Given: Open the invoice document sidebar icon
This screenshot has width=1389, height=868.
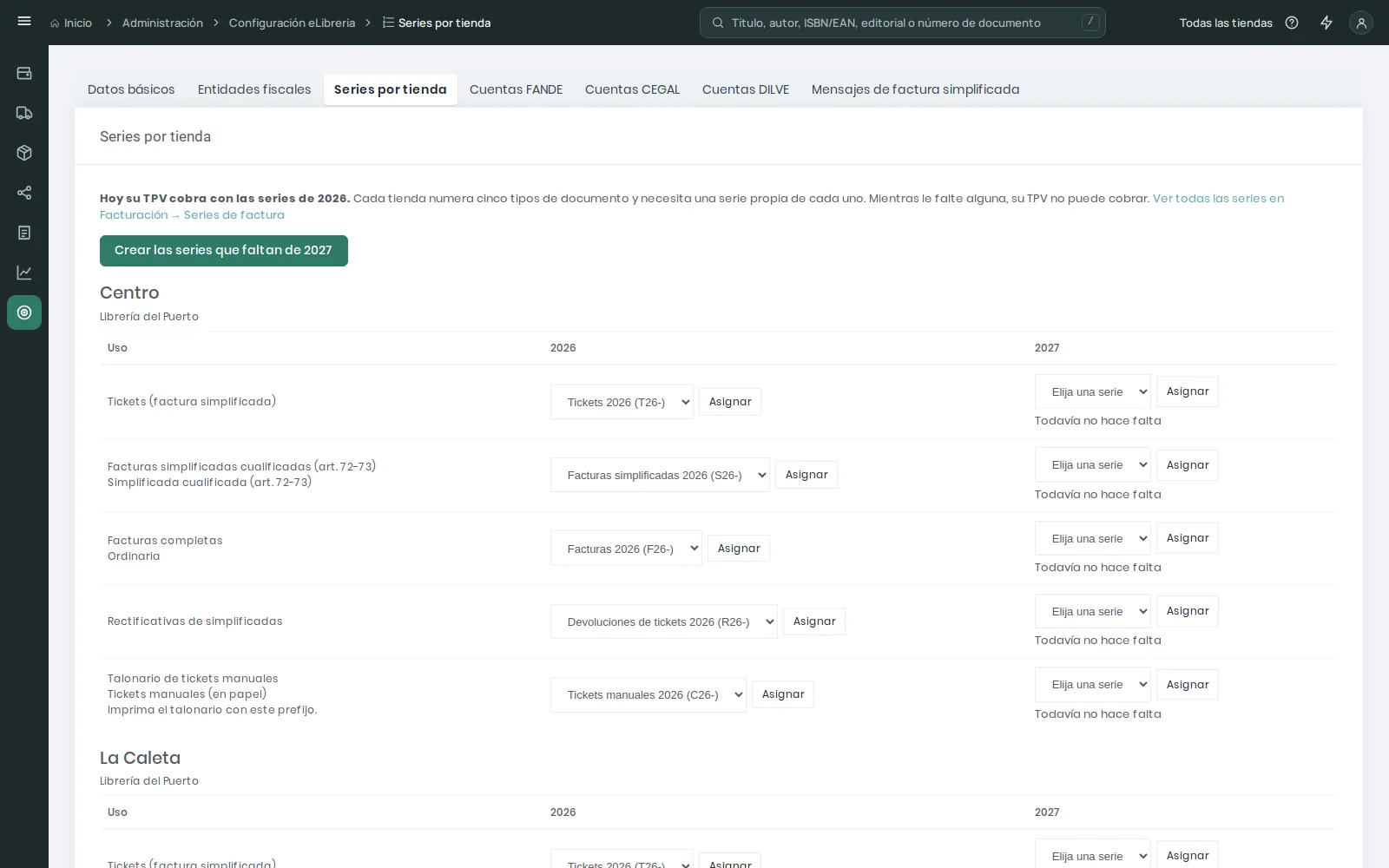Looking at the screenshot, I should 24,233.
